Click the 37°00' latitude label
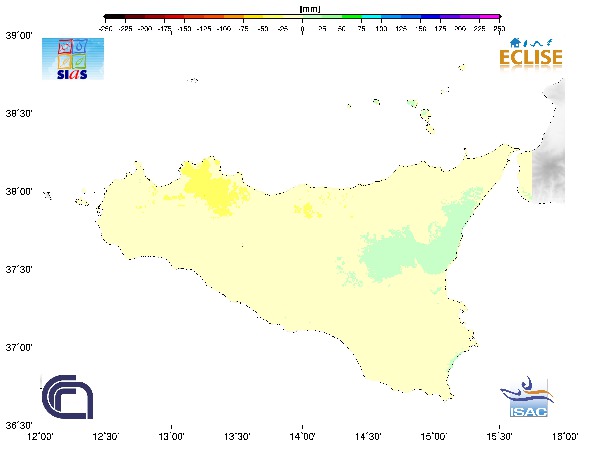Screen dimensions: 600x450 pos(19,347)
